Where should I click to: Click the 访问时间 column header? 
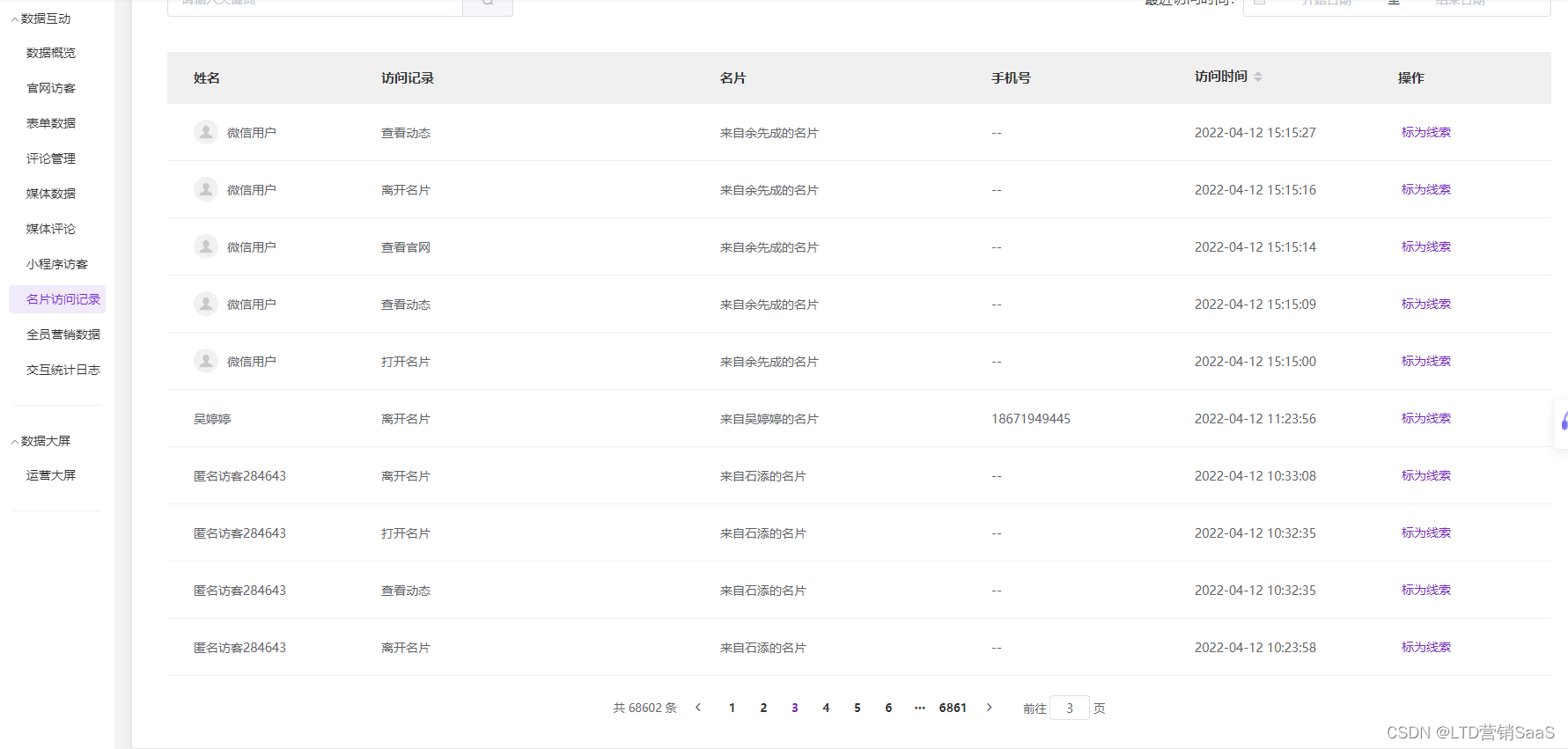tap(1221, 77)
